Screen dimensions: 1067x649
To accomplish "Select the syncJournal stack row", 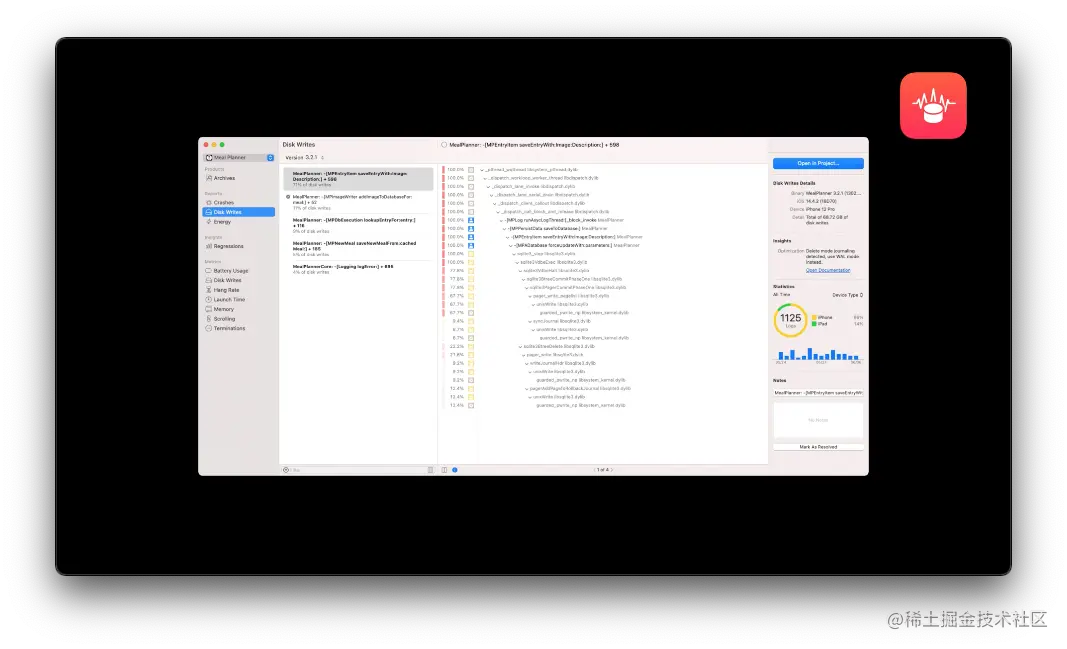I will click(x=561, y=321).
